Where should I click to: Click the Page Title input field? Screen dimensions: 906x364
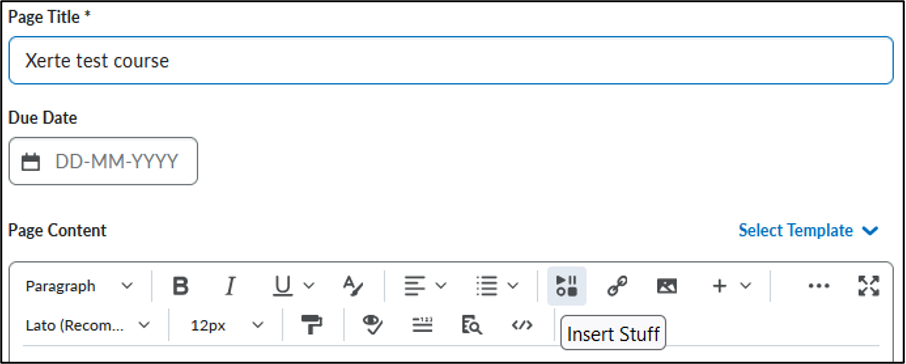coord(451,61)
